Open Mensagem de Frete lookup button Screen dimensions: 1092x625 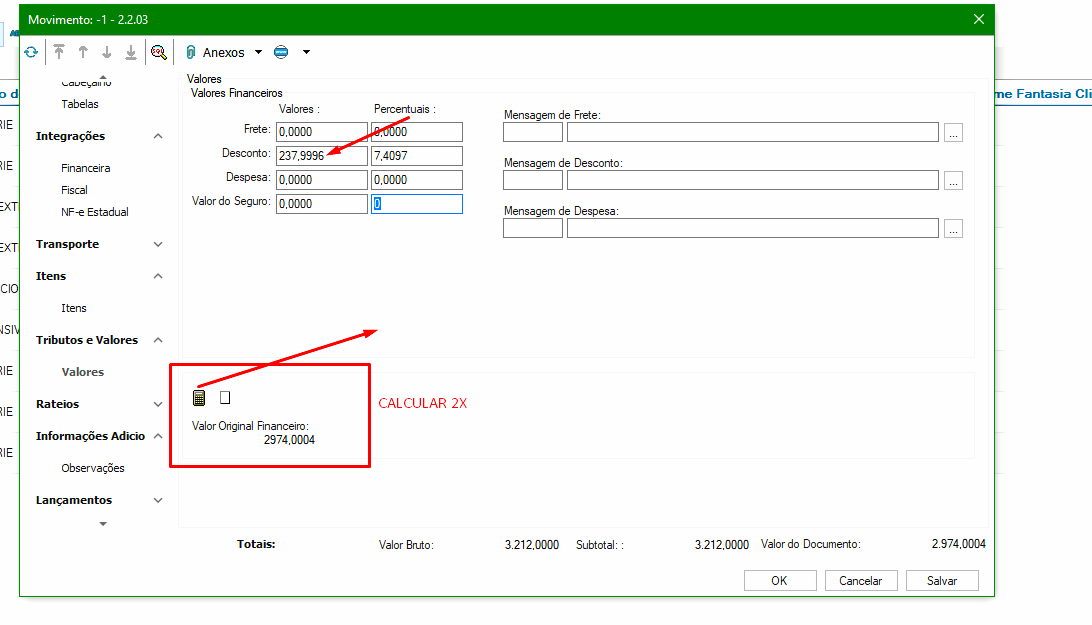[953, 132]
